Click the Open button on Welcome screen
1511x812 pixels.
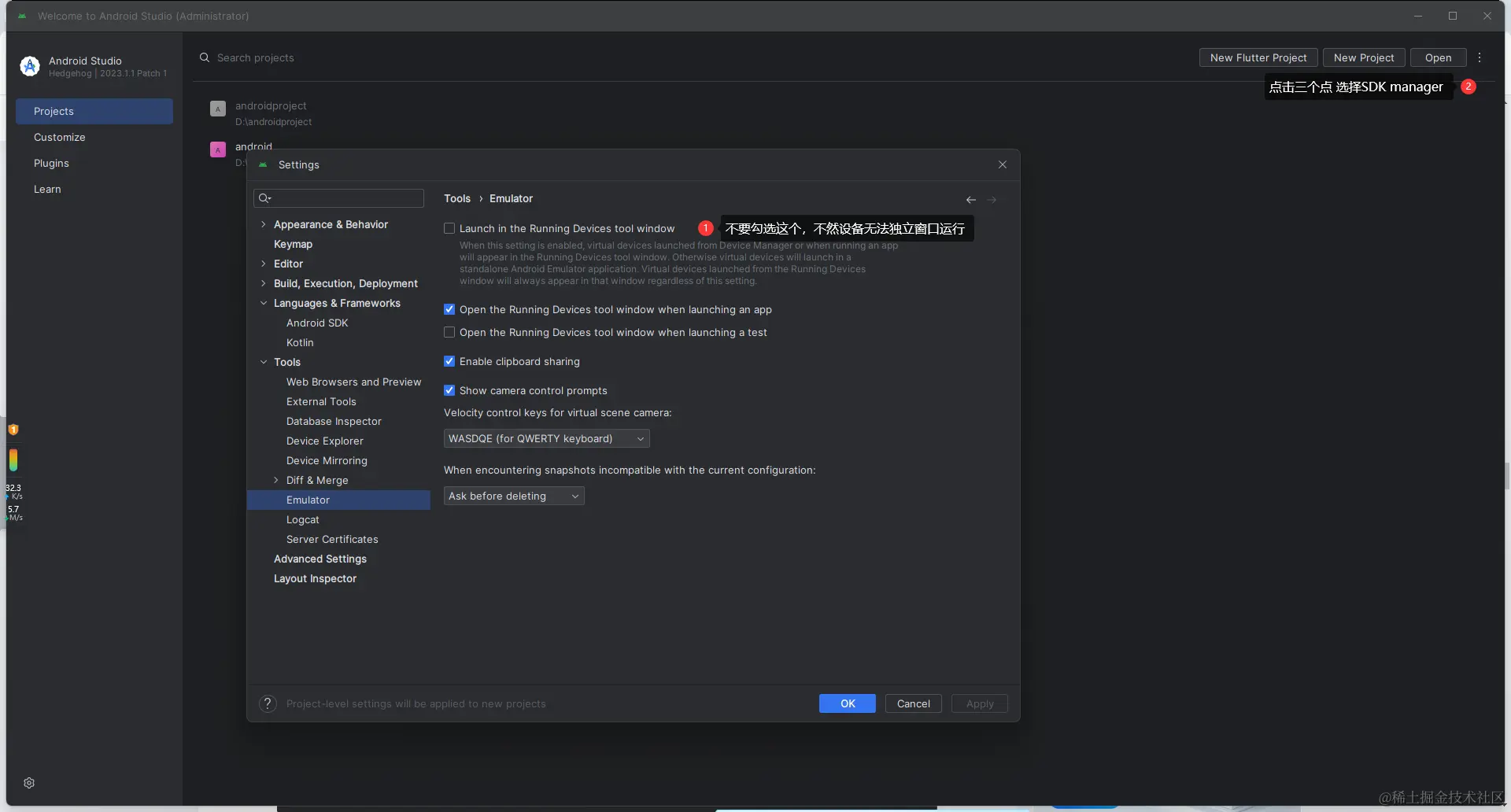1439,57
